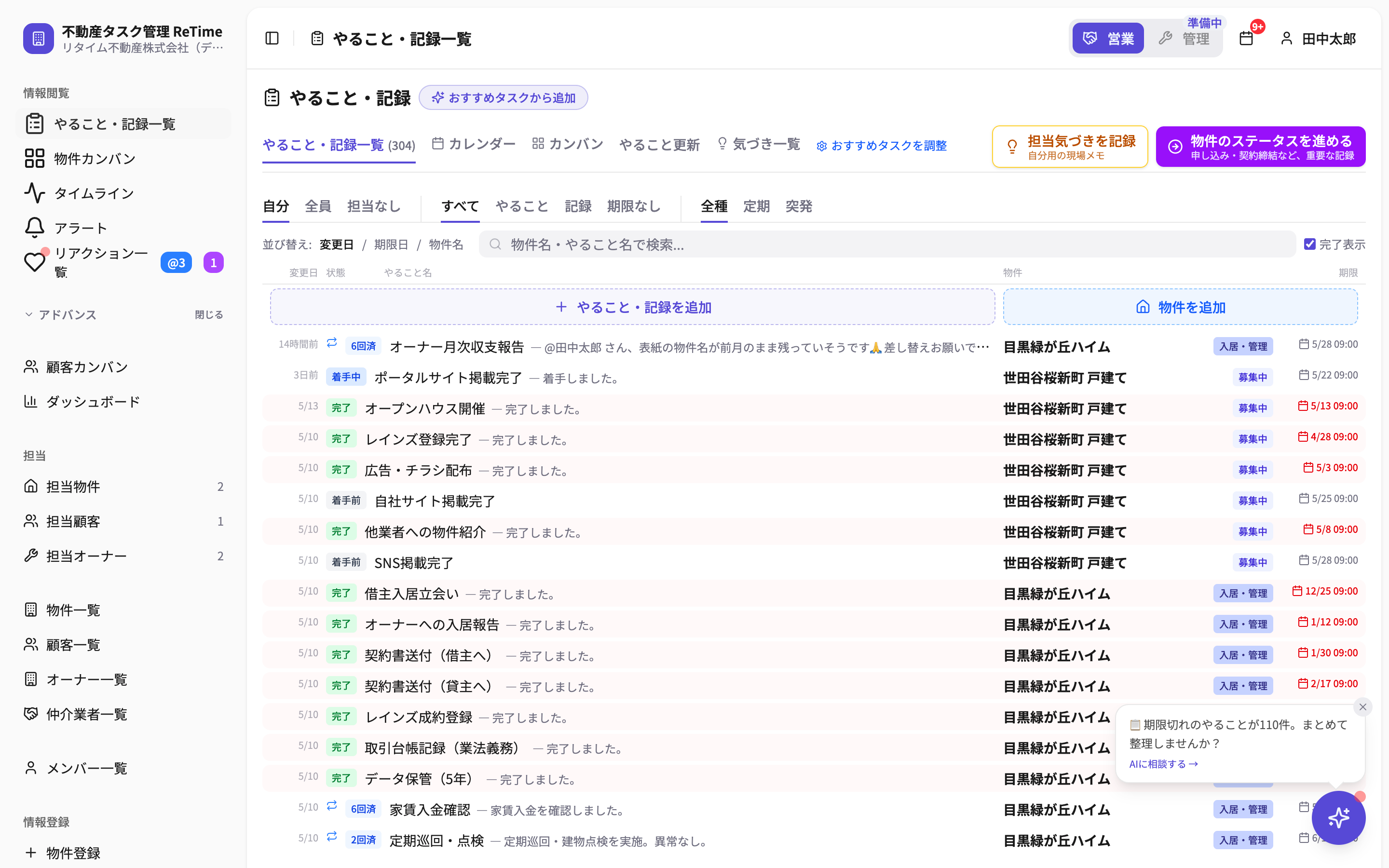Open 物件一覧 building item
This screenshot has height=868, width=1389.
coord(123,610)
